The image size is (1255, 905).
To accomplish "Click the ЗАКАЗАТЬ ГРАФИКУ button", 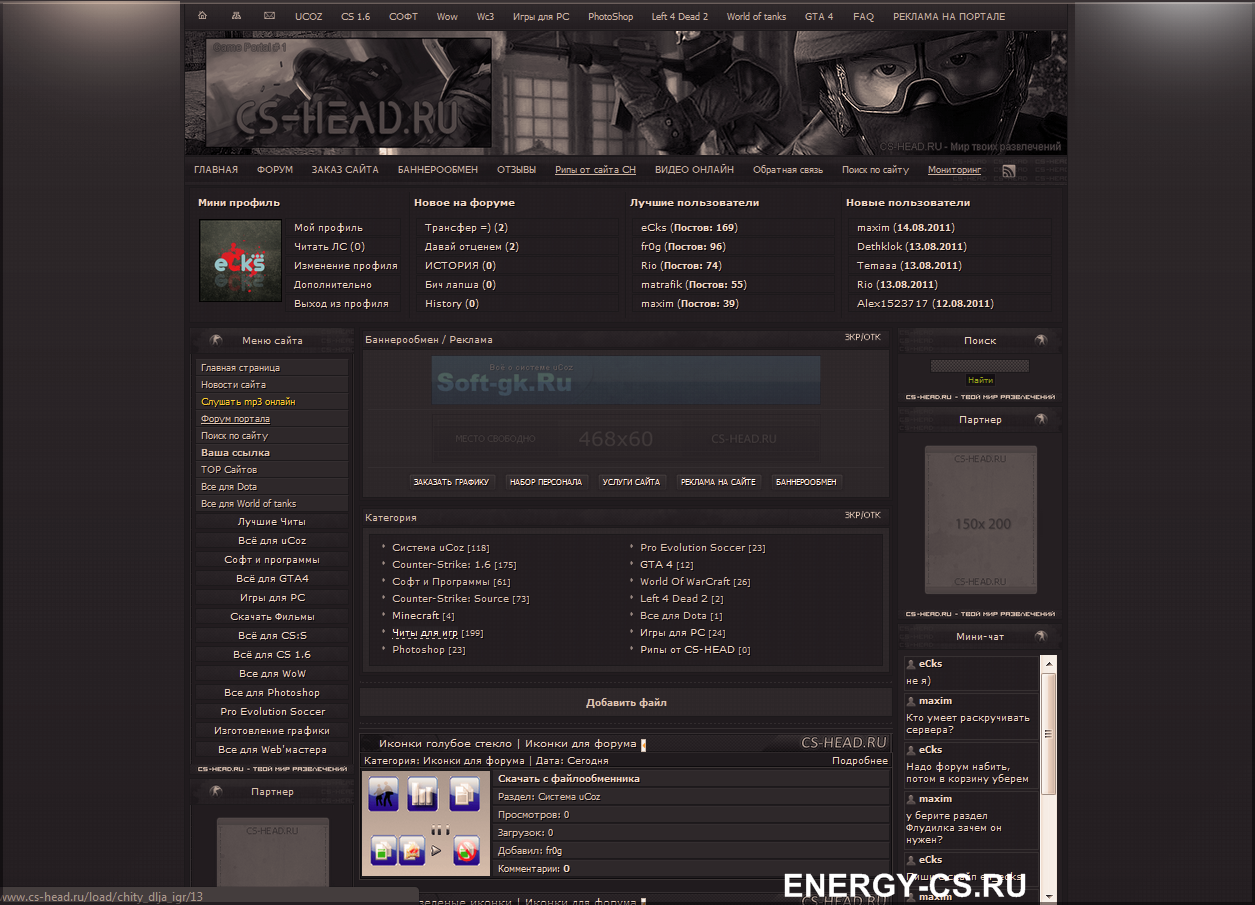I will [x=451, y=482].
